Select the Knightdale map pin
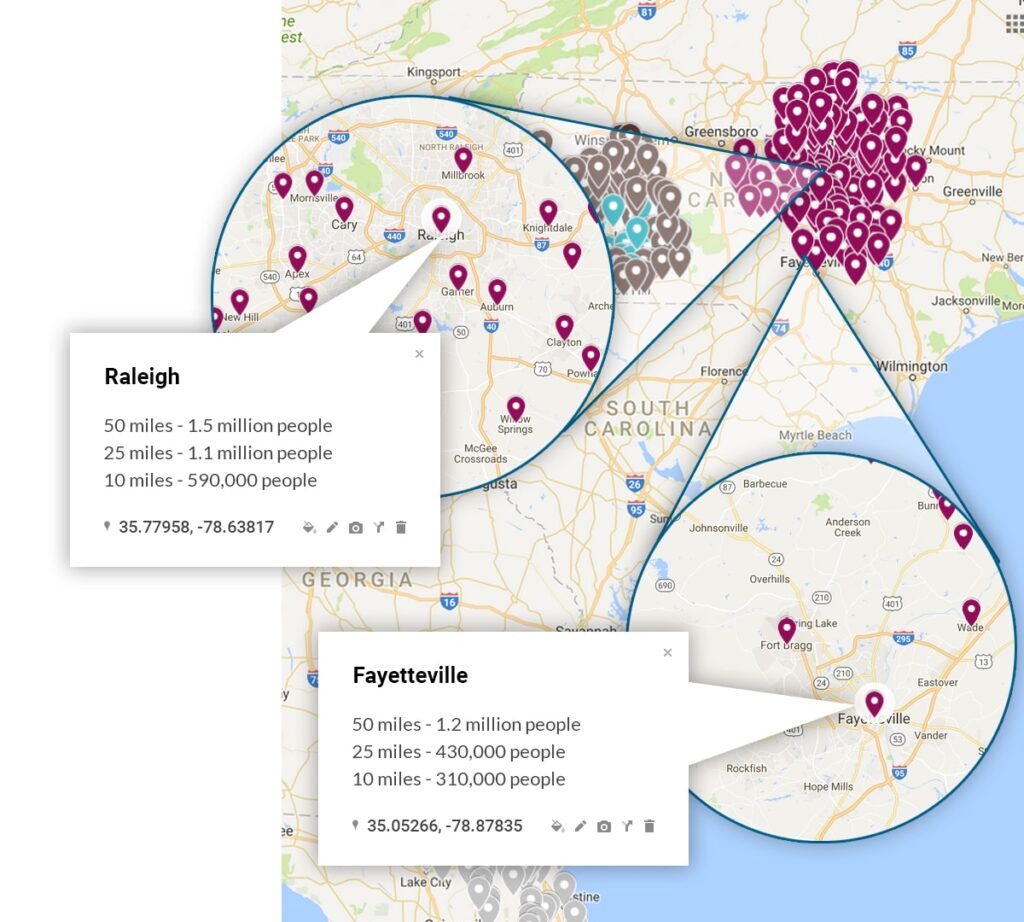This screenshot has height=922, width=1024. click(x=549, y=212)
